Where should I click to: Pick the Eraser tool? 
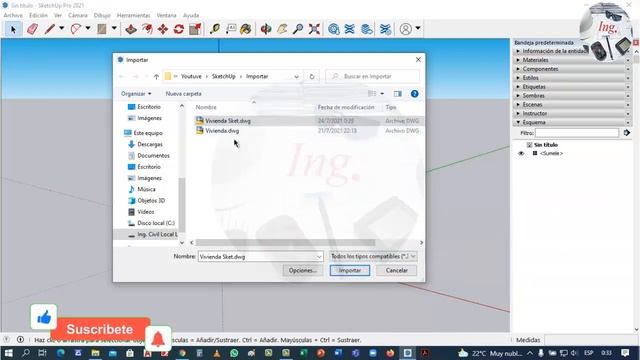(x=32, y=29)
